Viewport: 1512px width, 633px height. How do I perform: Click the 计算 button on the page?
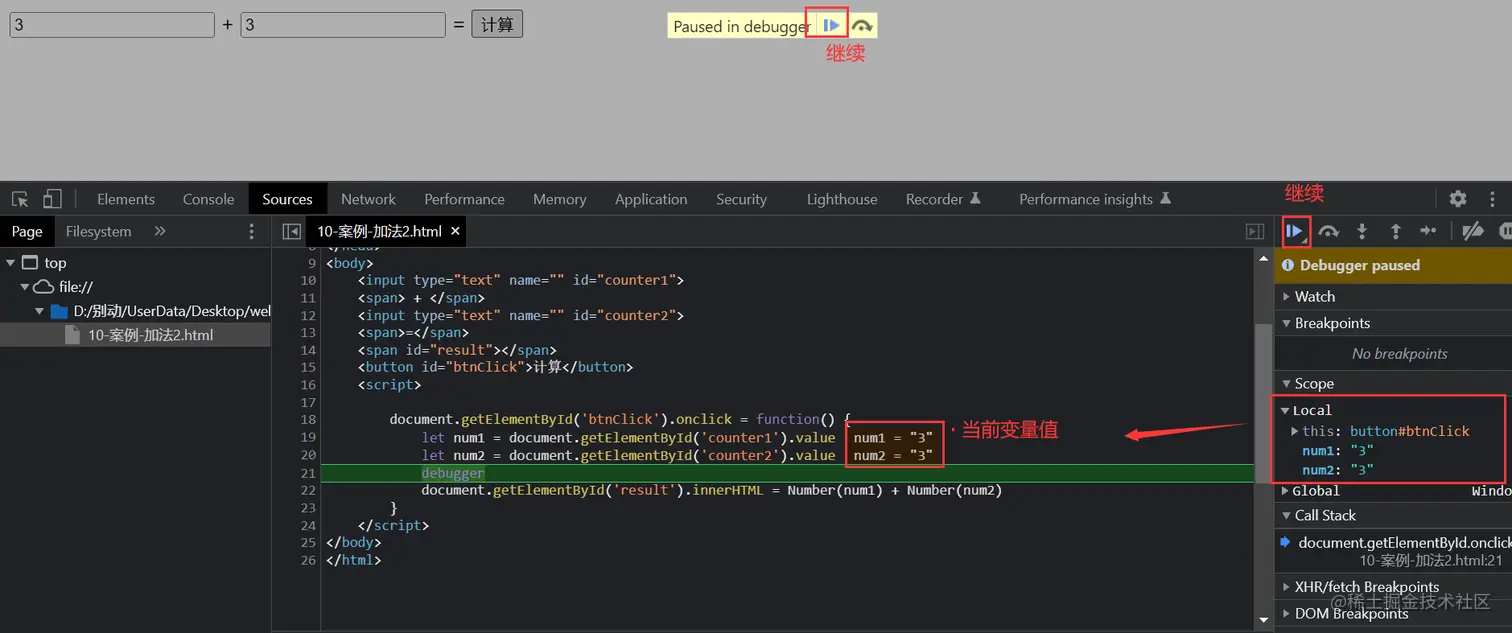pos(497,24)
